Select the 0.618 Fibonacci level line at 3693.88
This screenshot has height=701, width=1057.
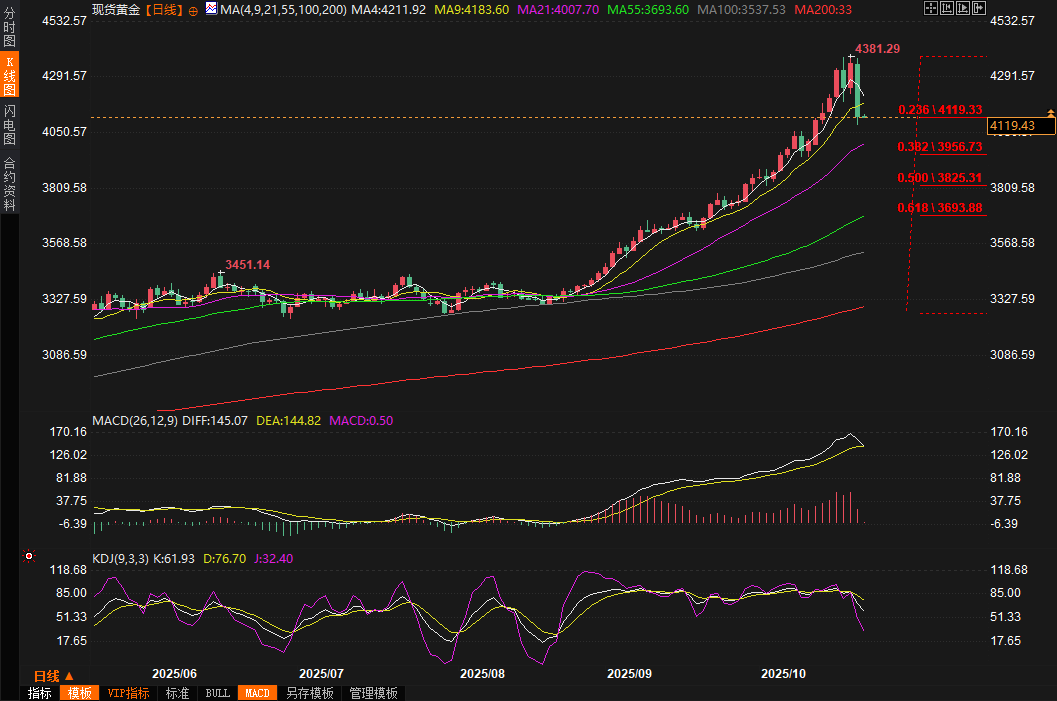pos(940,208)
